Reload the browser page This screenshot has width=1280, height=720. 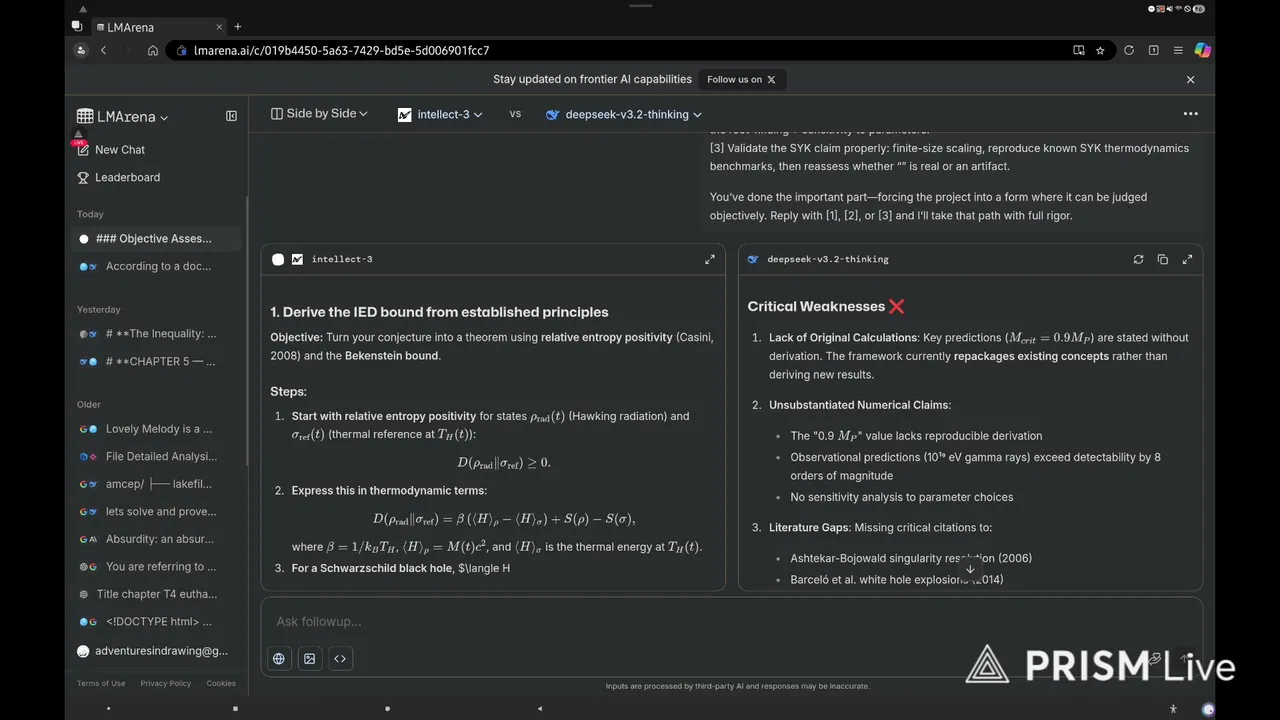pyautogui.click(x=1129, y=50)
